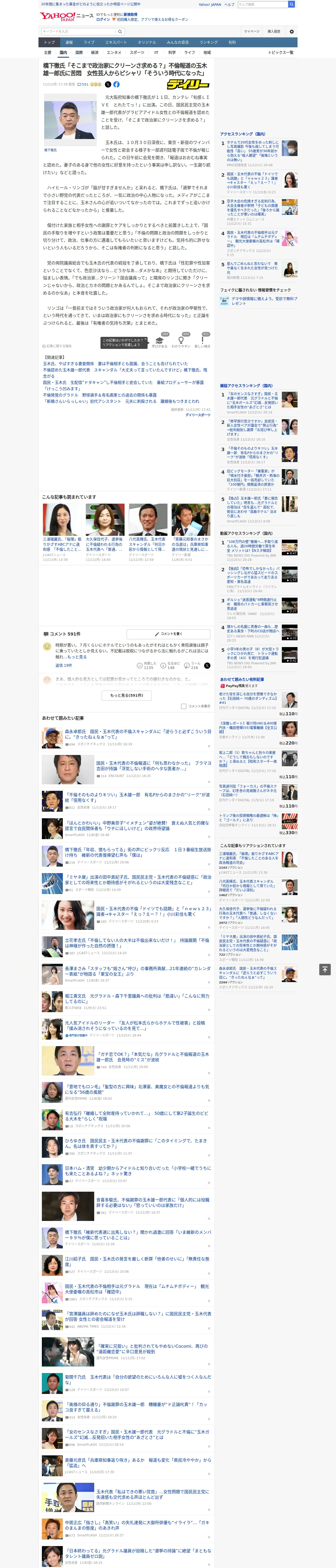Open the comment count 591 bubble under headline
Image resolution: width=336 pixels, height=1568 pixels.
coord(82,85)
